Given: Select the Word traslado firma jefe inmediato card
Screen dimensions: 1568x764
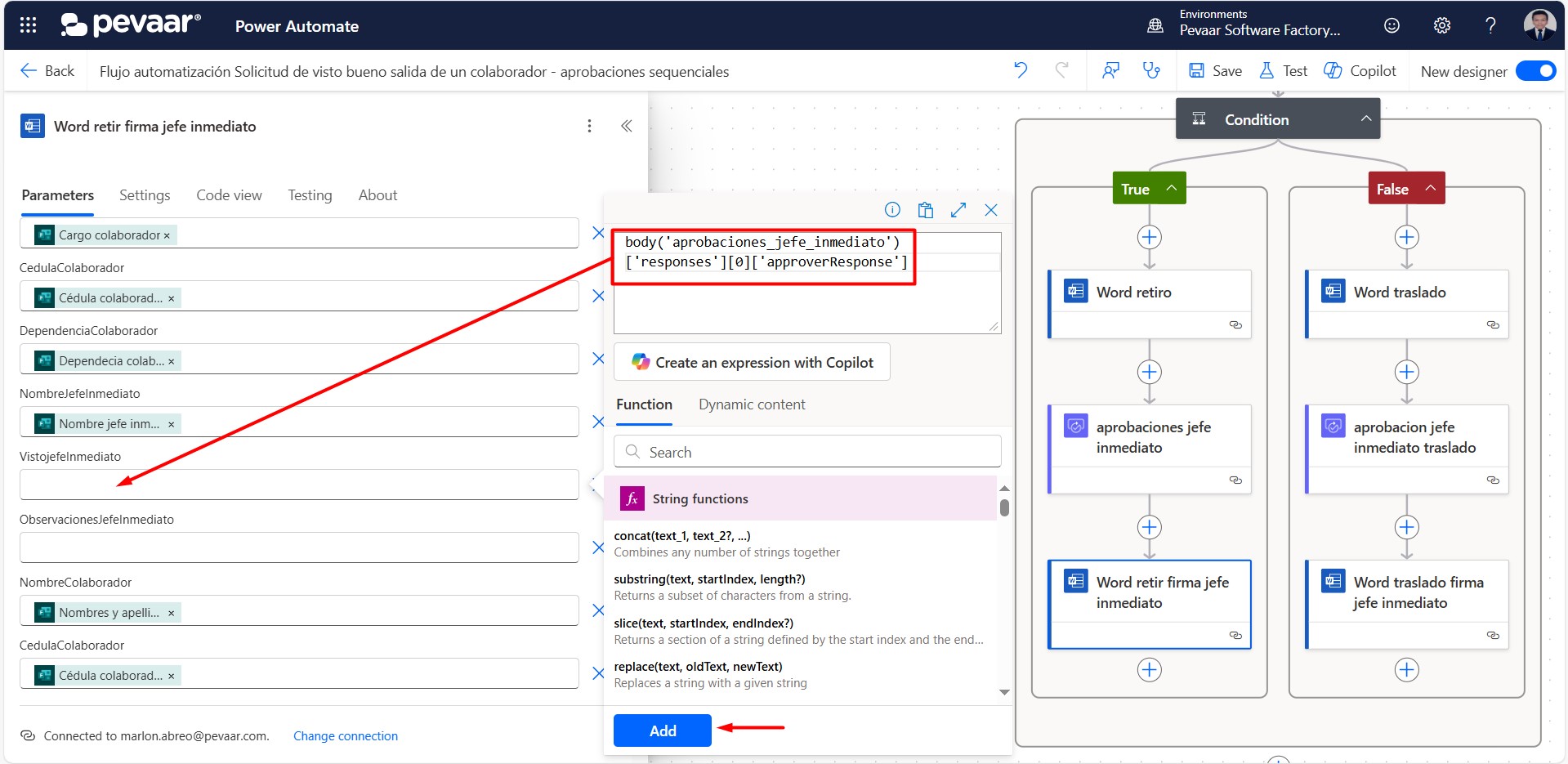Looking at the screenshot, I should (1406, 604).
